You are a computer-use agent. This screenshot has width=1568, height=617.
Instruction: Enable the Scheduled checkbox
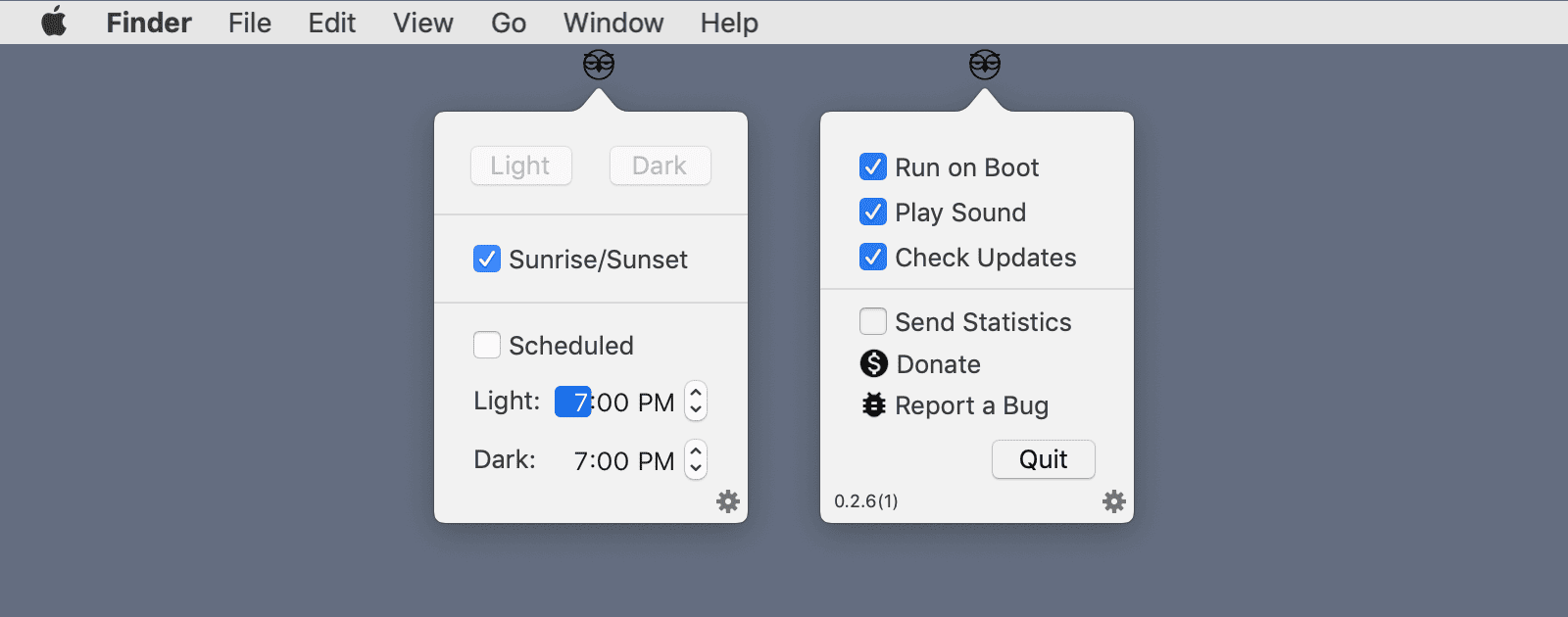coord(487,345)
